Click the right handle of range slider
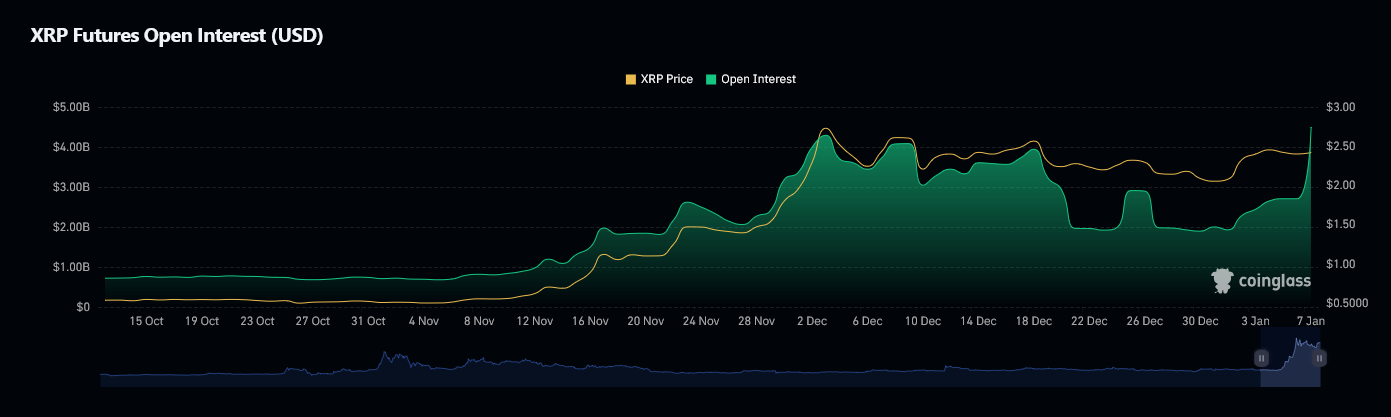The height and width of the screenshot is (417, 1391). [1320, 358]
